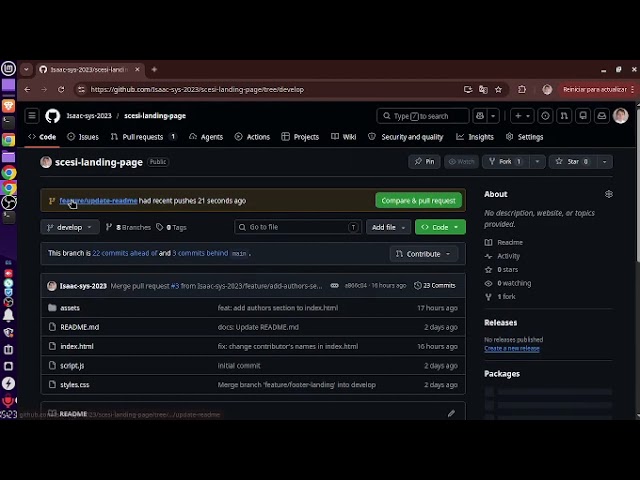Open the GitHub hamburger navigation menu
The width and height of the screenshot is (640, 480).
32,116
